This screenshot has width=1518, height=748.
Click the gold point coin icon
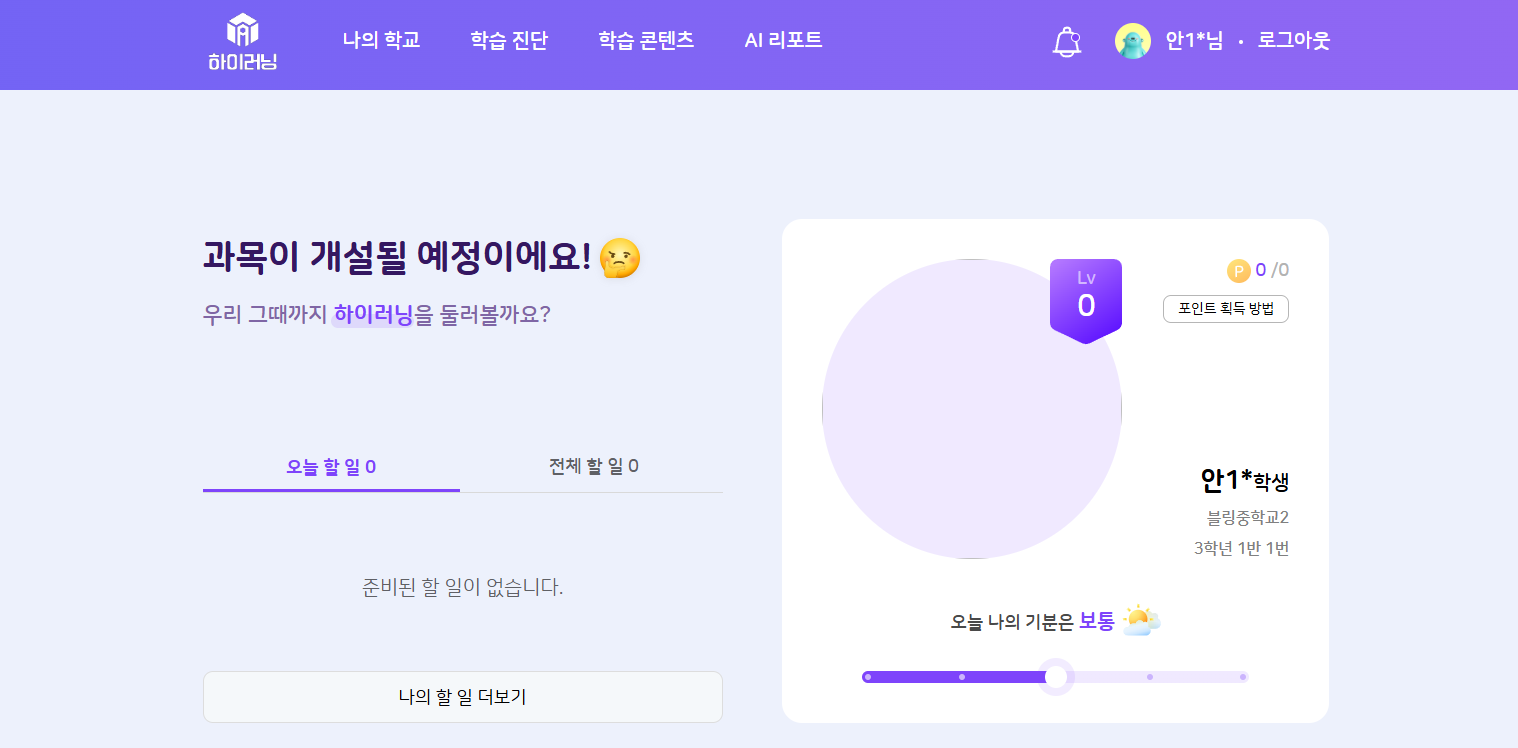tap(1238, 270)
